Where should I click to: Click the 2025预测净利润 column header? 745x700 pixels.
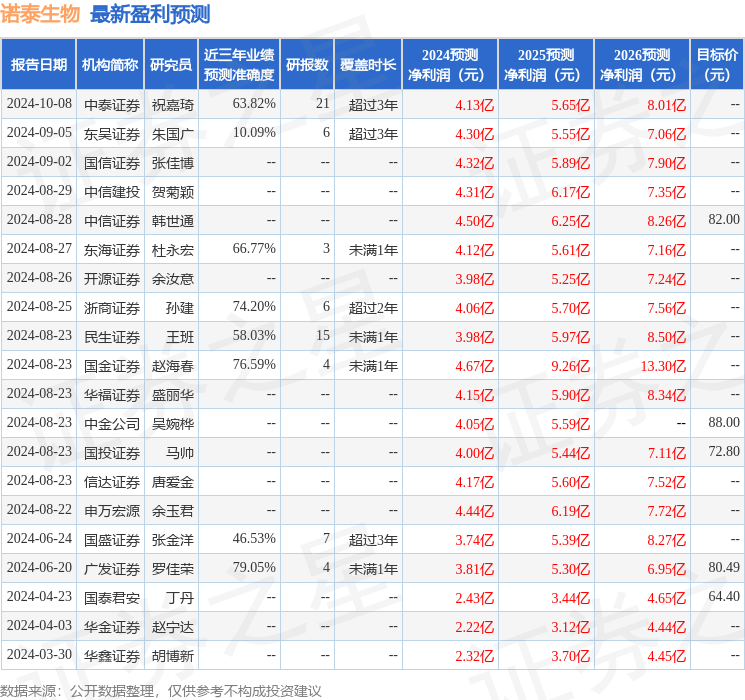point(546,65)
